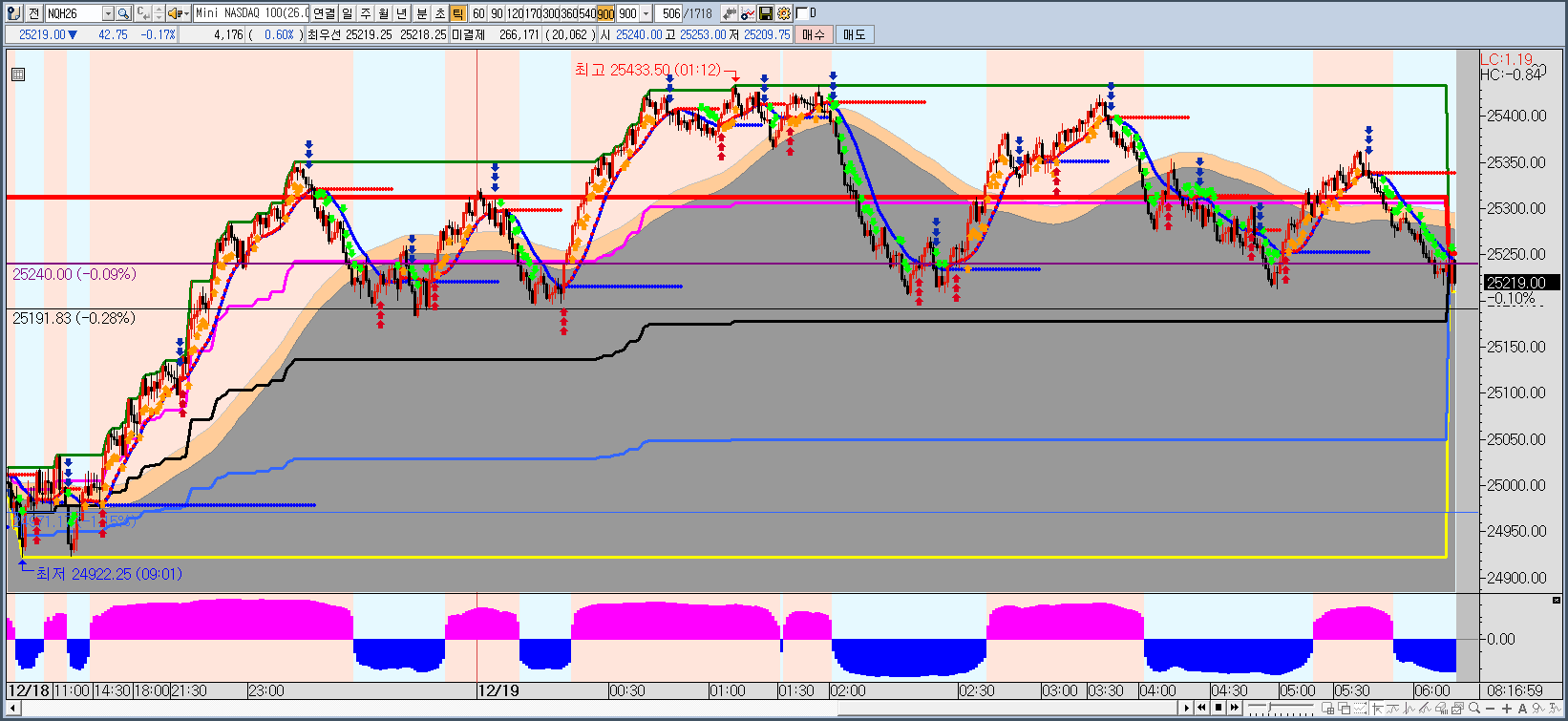This screenshot has width=1568, height=721.
Task: Click the save chart floppy disk icon
Action: (765, 13)
